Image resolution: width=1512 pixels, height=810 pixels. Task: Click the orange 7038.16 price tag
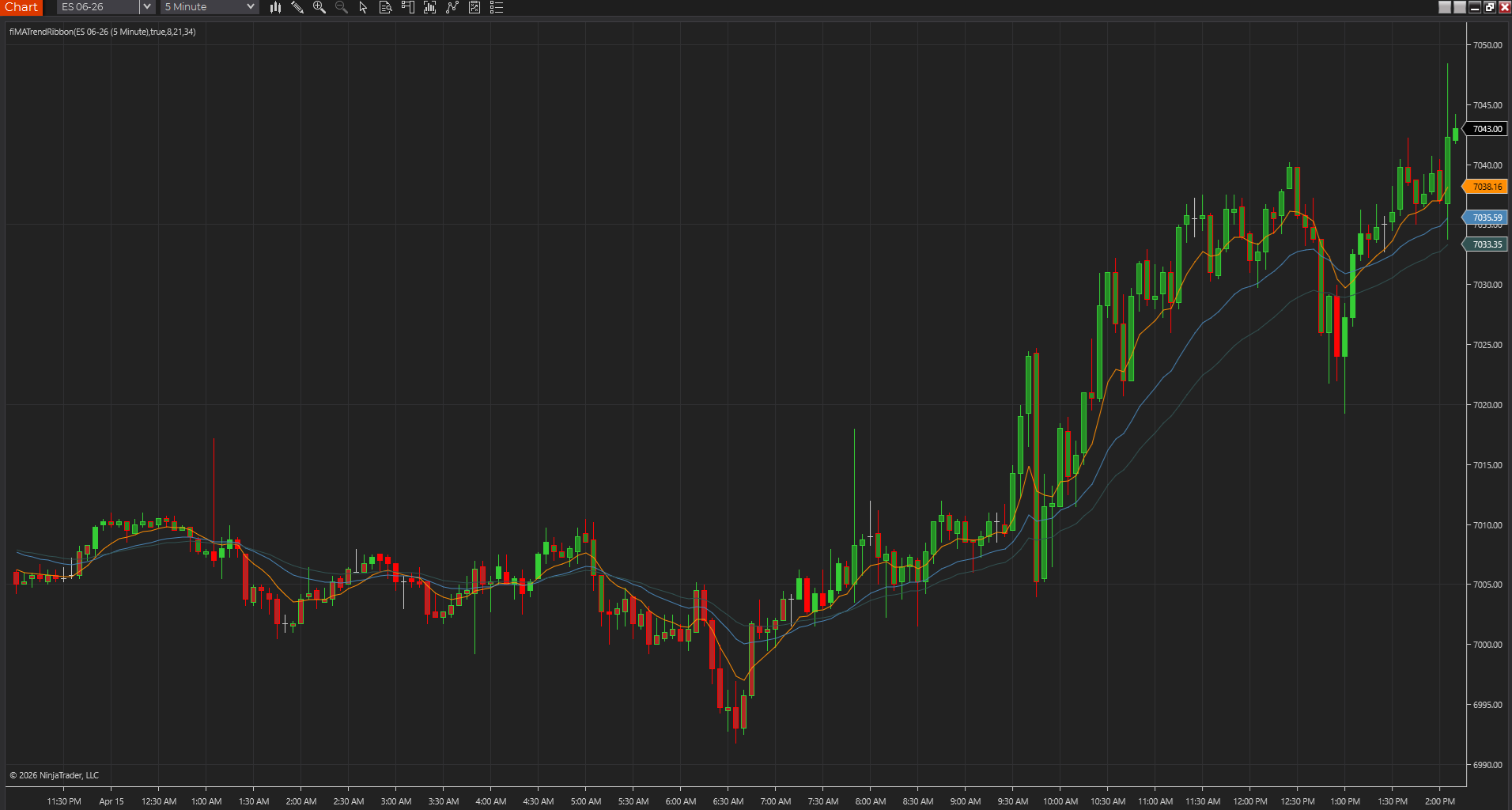click(1485, 187)
